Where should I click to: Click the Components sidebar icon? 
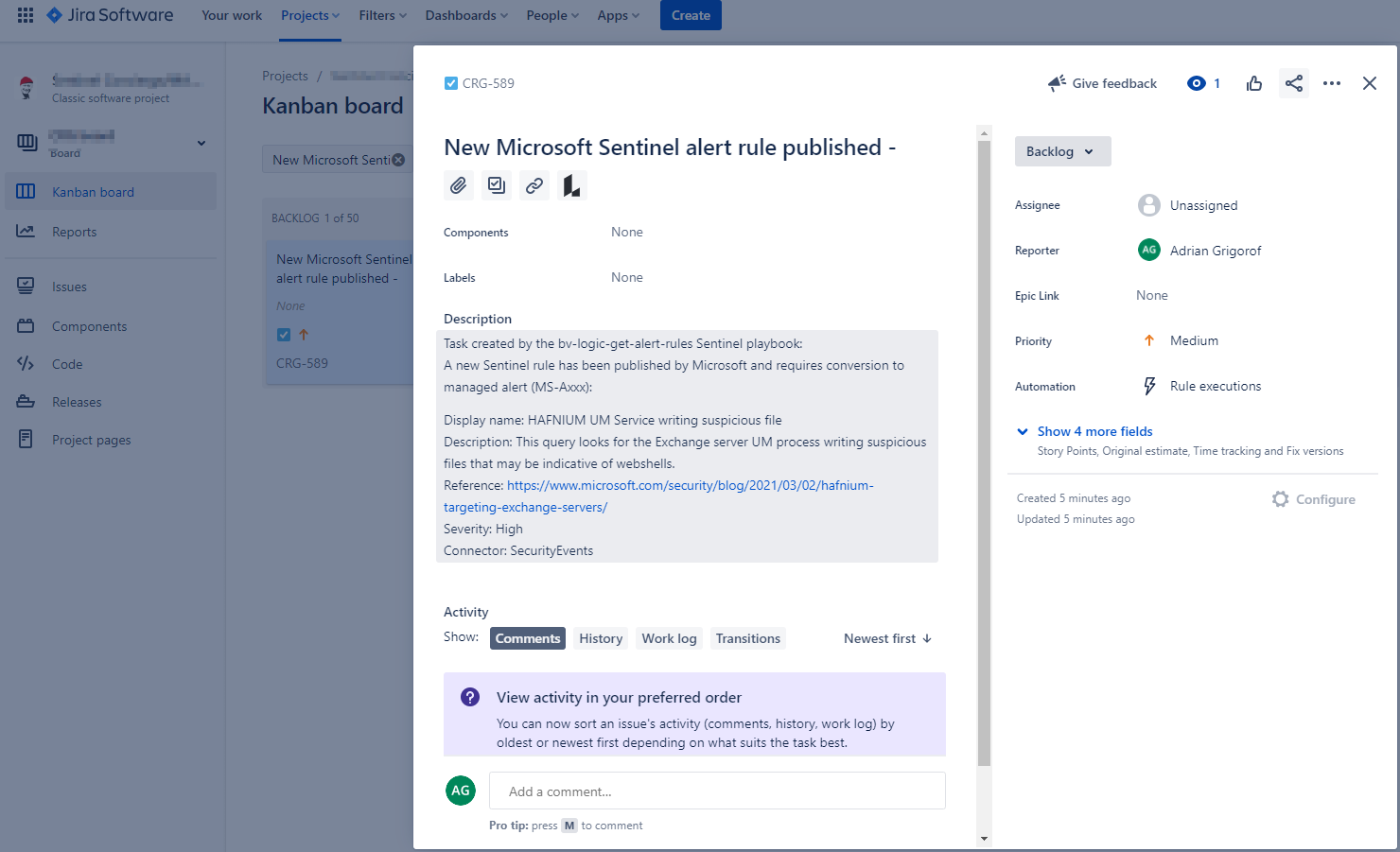point(26,326)
